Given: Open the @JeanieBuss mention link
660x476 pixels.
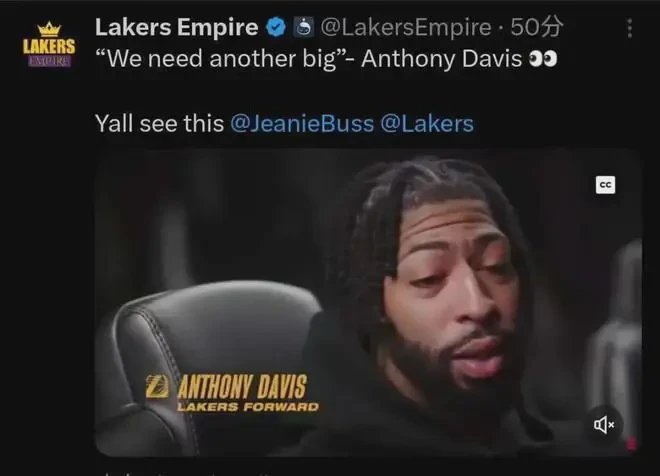Looking at the screenshot, I should (x=302, y=124).
